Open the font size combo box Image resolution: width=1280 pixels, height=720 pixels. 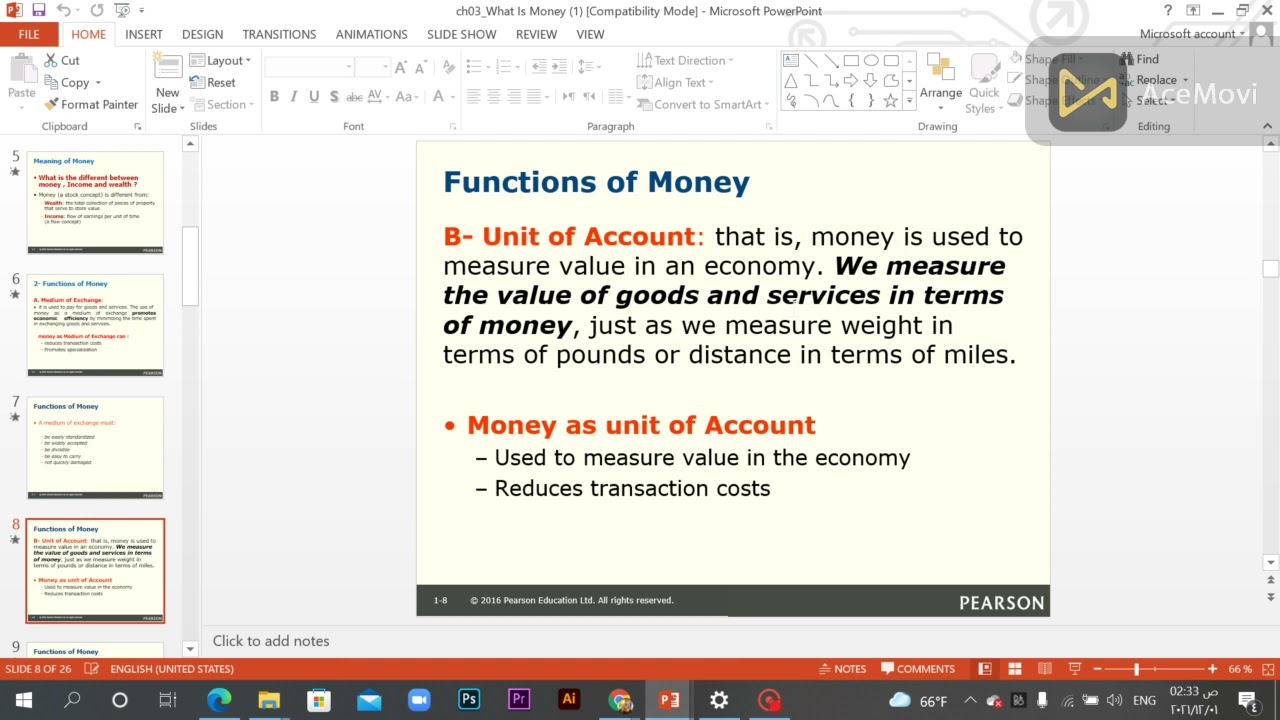coord(372,67)
